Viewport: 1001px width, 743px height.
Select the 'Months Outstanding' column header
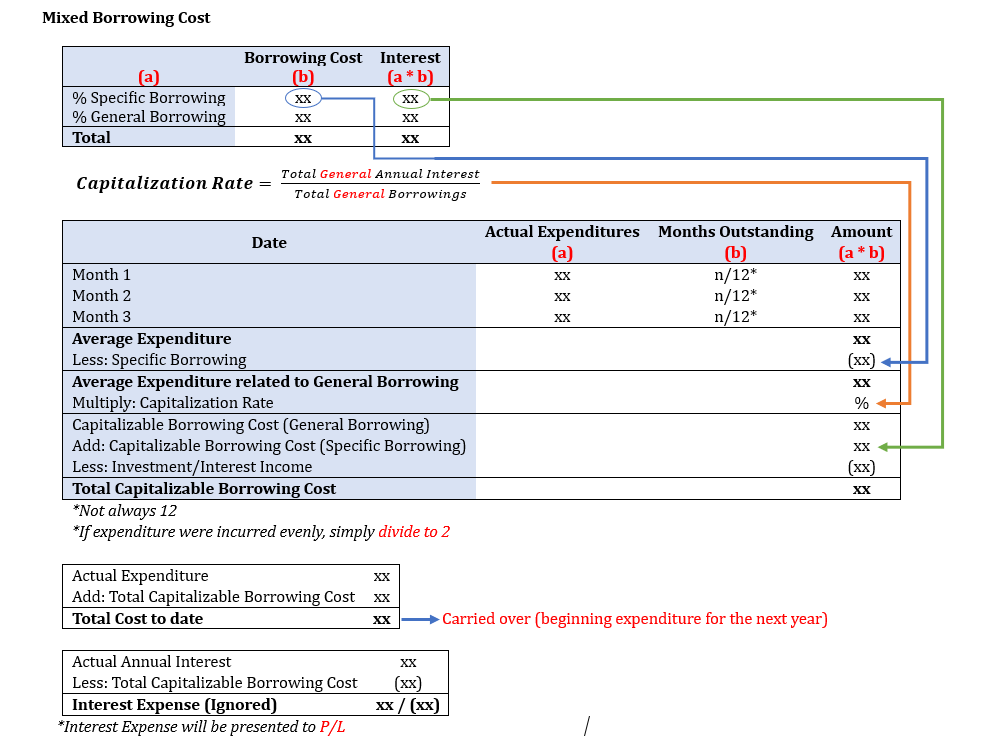pyautogui.click(x=735, y=232)
